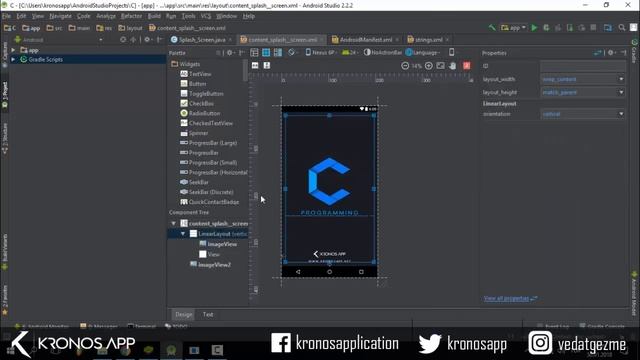Image resolution: width=640 pixels, height=360 pixels.
Task: Select imageView in component tree
Action: tap(218, 244)
